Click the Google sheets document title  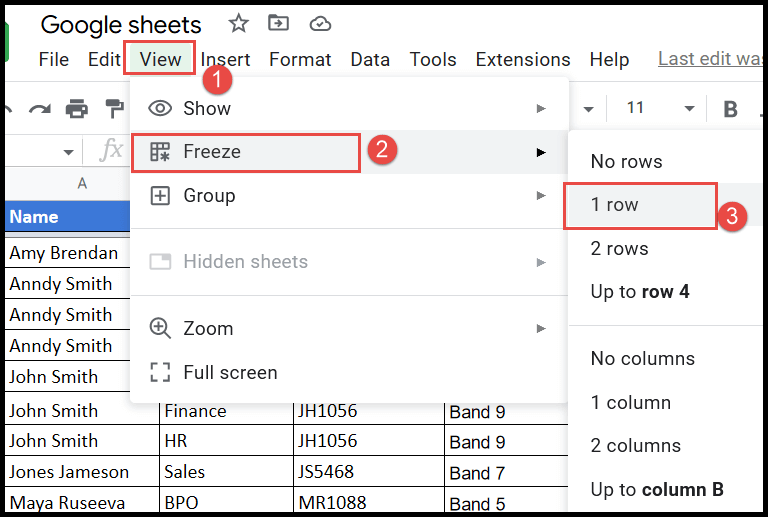click(x=121, y=24)
